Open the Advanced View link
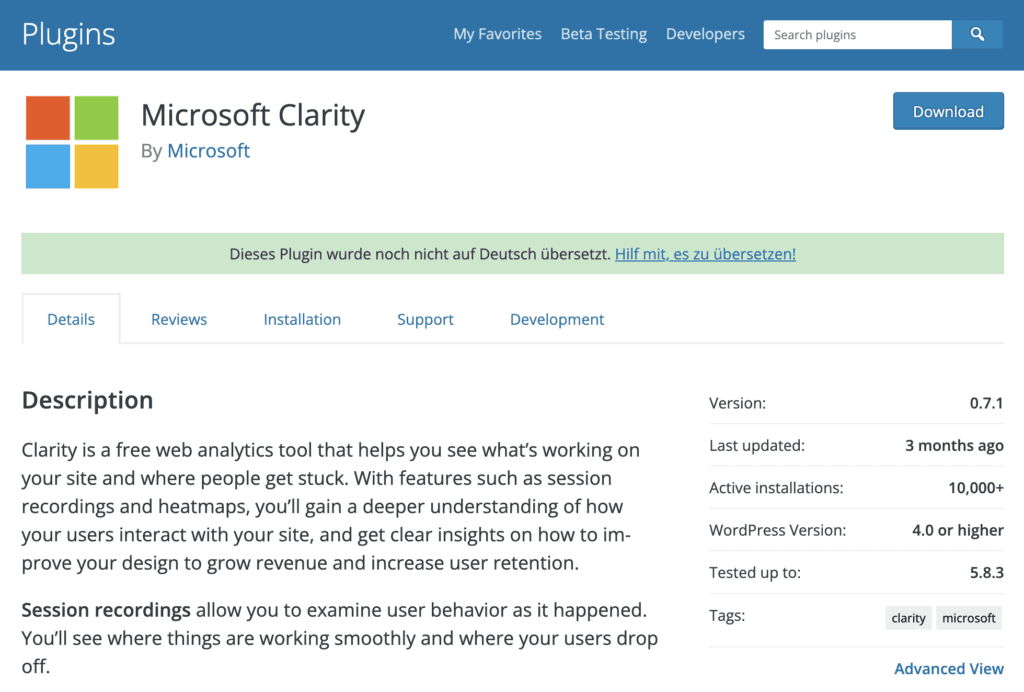This screenshot has width=1024, height=692. pyautogui.click(x=948, y=668)
